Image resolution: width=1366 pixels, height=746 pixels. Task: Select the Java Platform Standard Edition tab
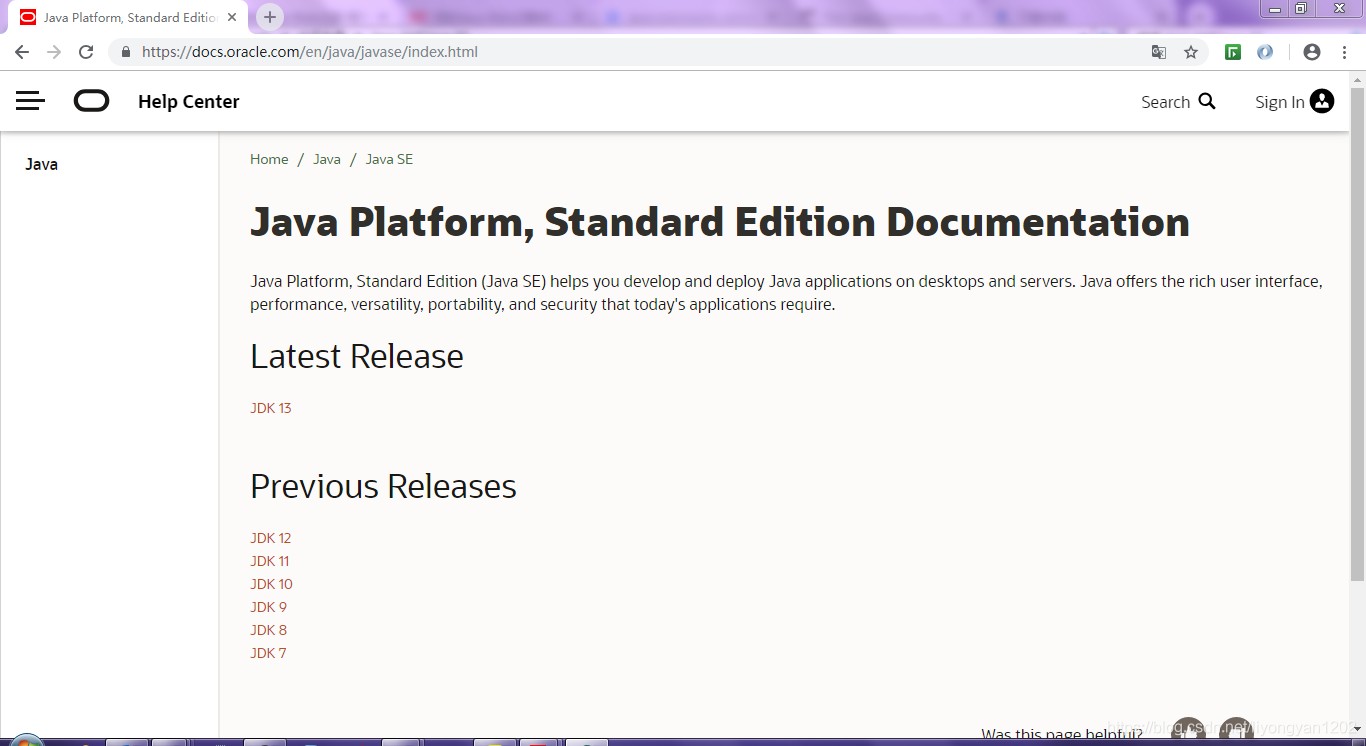(130, 18)
